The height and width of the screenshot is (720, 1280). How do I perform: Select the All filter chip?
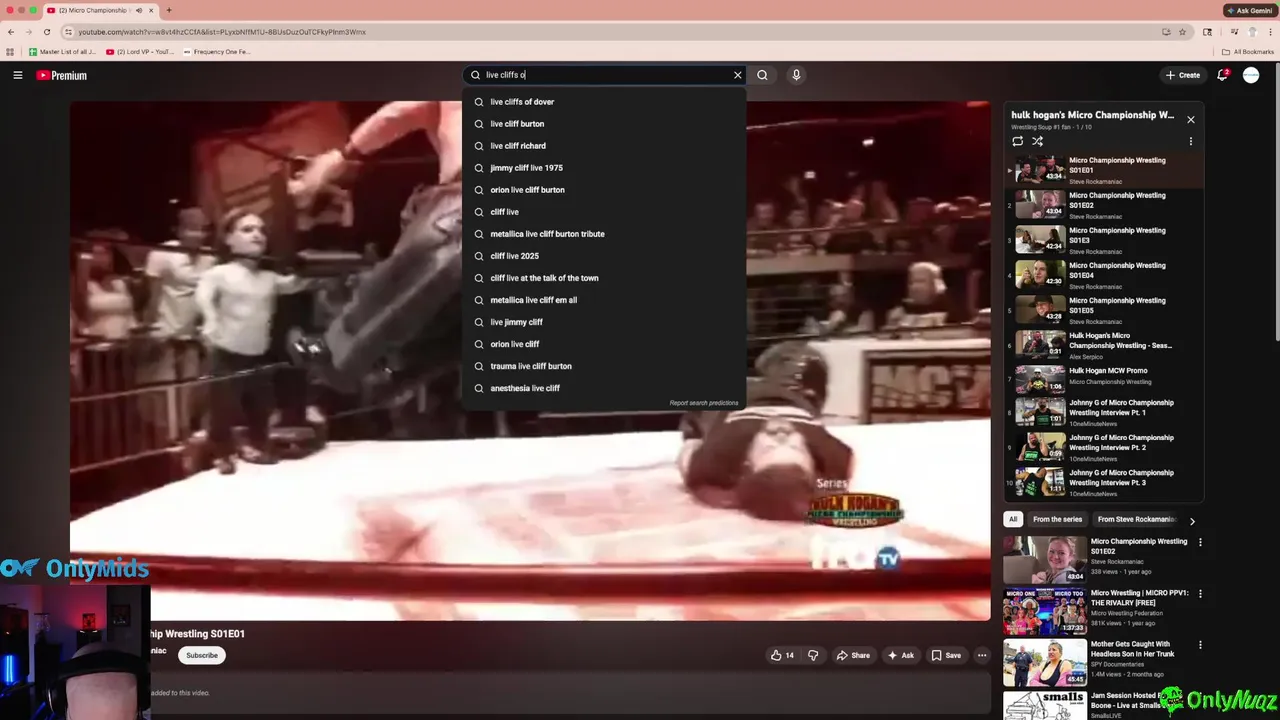(x=1013, y=519)
